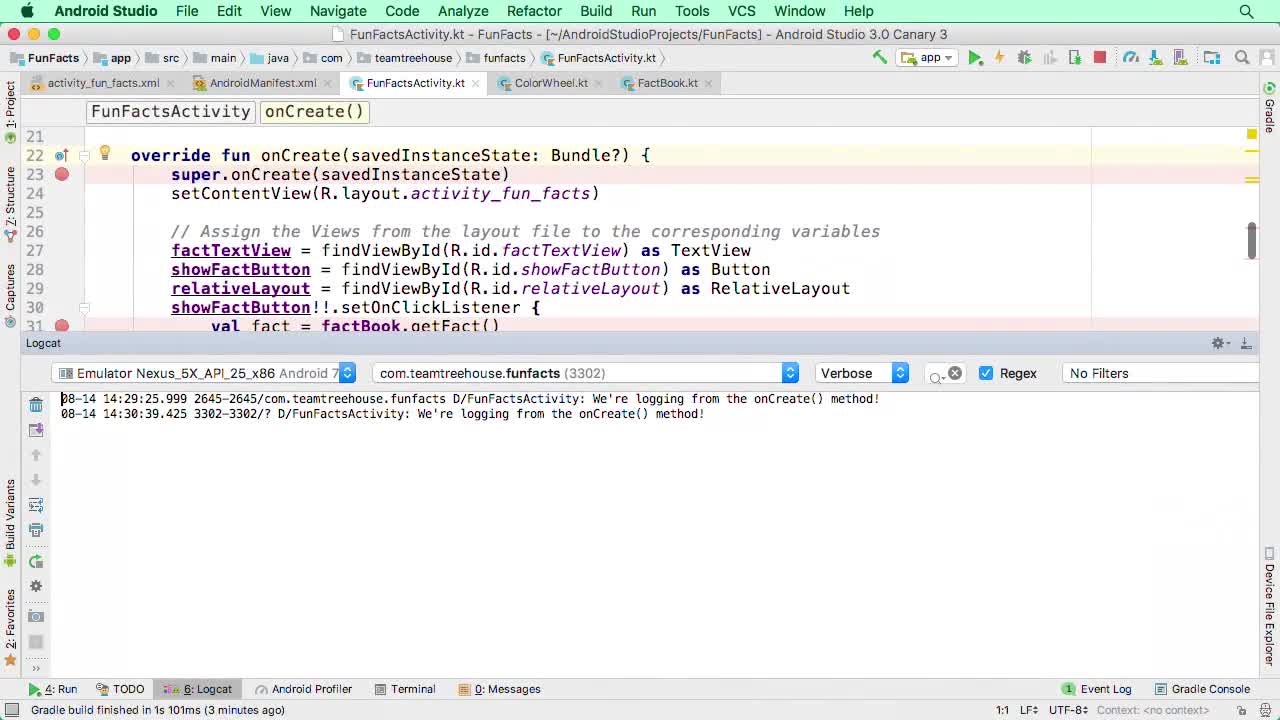This screenshot has width=1280, height=720.
Task: Toggle the breakpoint on line 23
Action: [x=62, y=174]
